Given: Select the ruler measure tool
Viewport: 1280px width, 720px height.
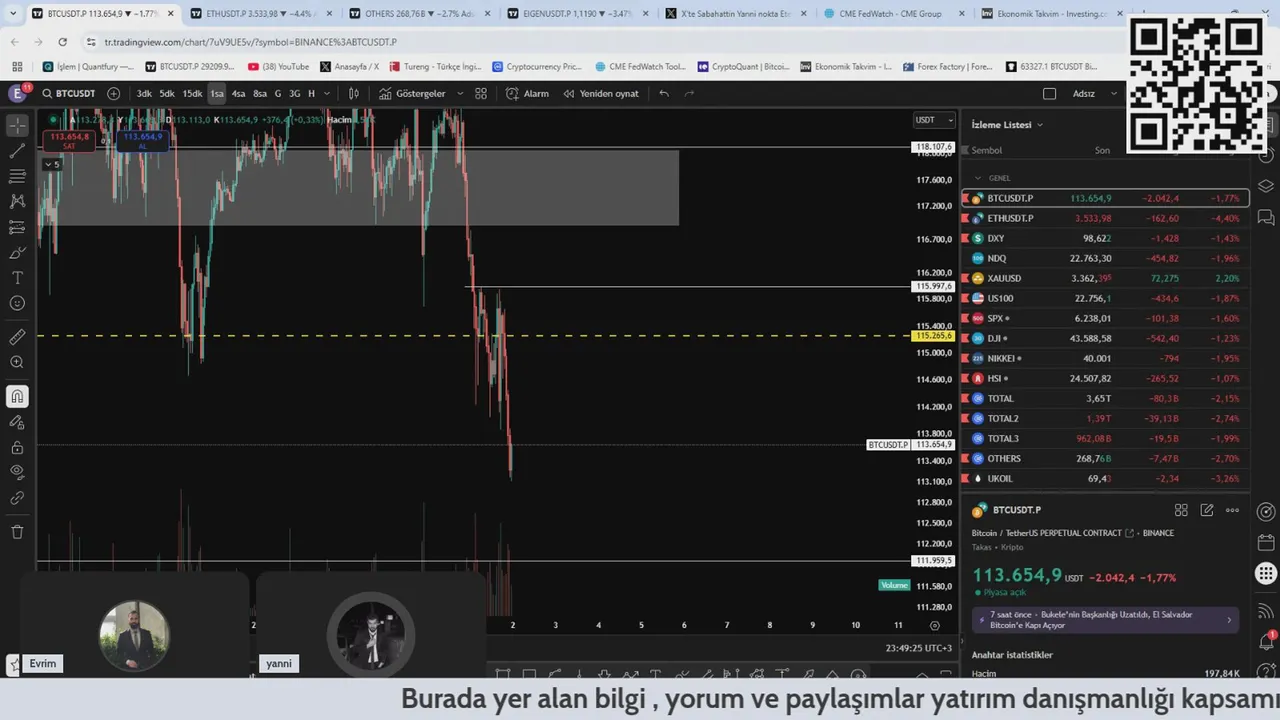Looking at the screenshot, I should click(17, 337).
